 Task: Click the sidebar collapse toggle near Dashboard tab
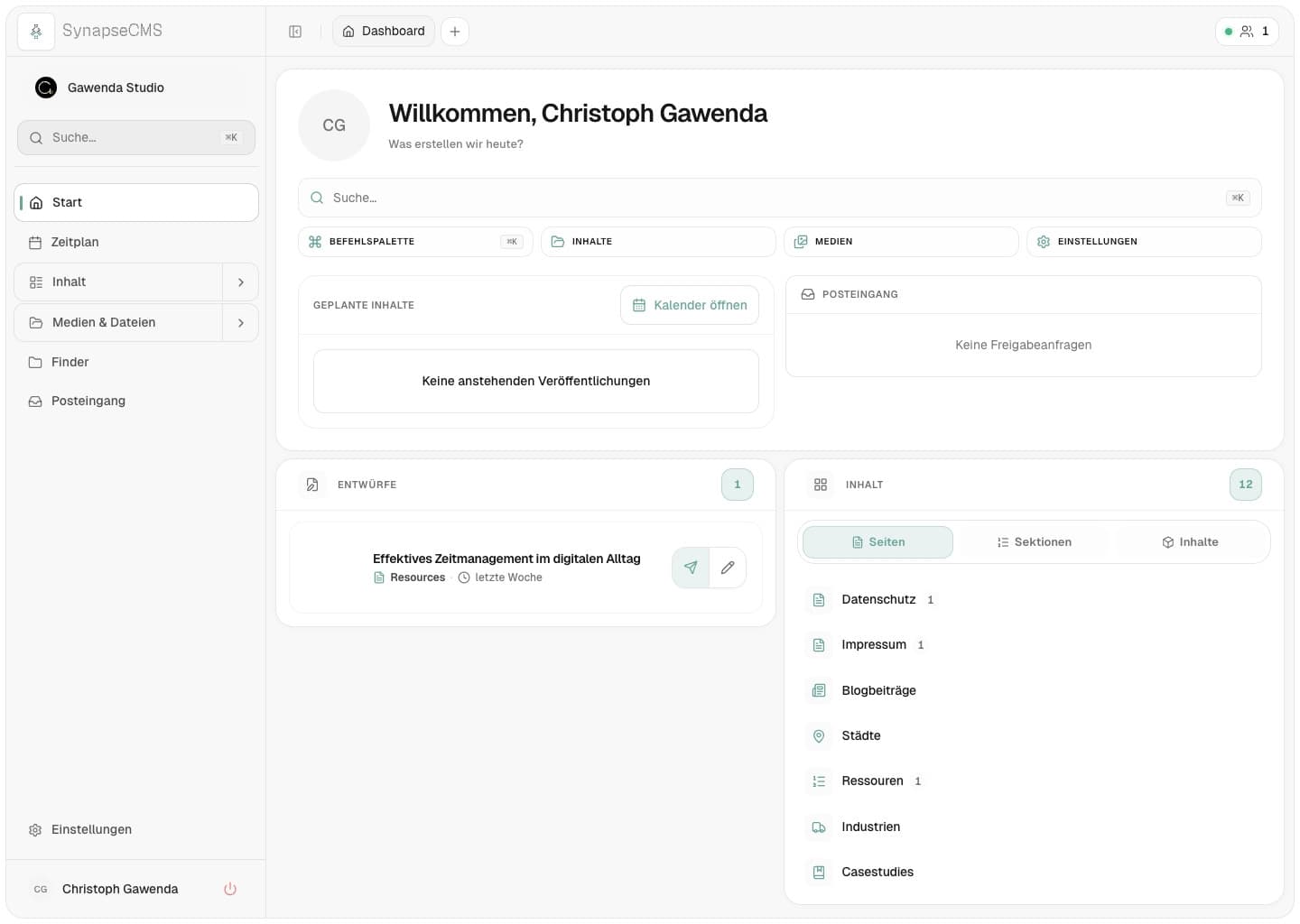[295, 31]
